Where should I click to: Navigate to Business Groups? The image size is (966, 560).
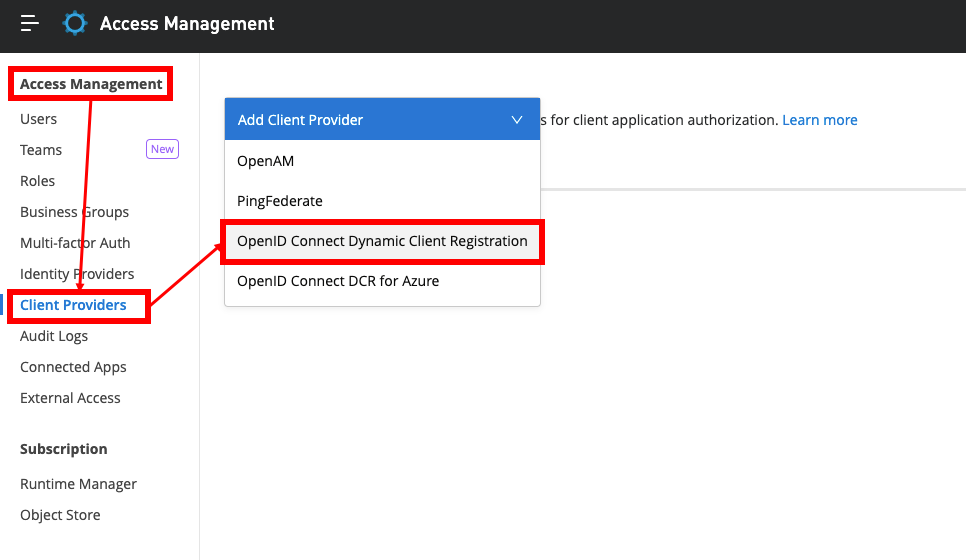(x=74, y=212)
